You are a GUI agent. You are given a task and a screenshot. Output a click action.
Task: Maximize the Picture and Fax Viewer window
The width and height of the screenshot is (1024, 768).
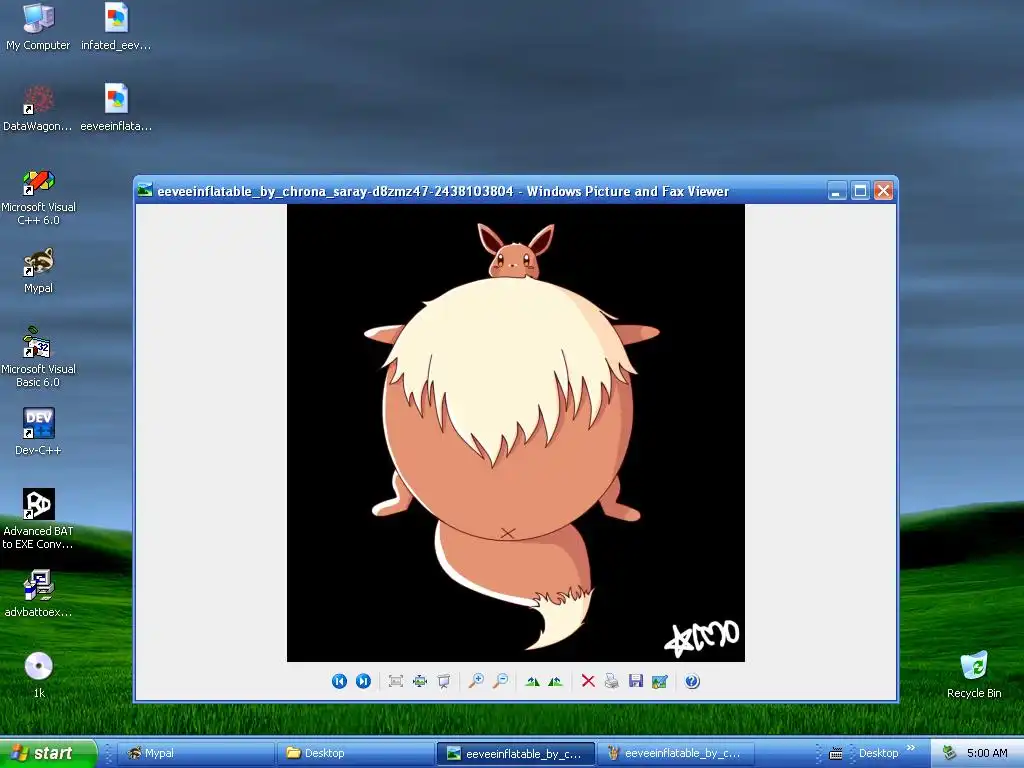(x=860, y=191)
